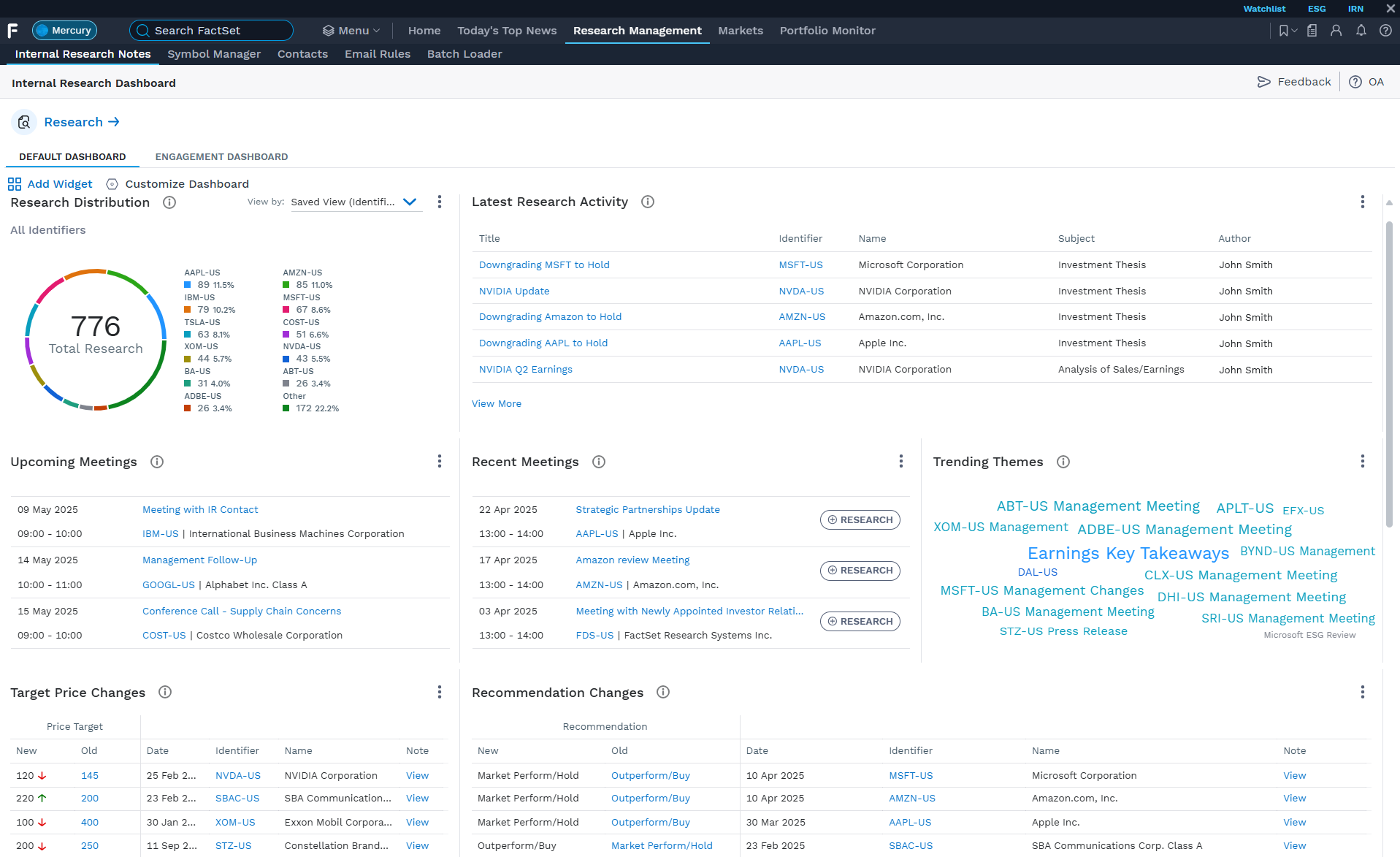View note for NVDA-US target price change

[417, 776]
